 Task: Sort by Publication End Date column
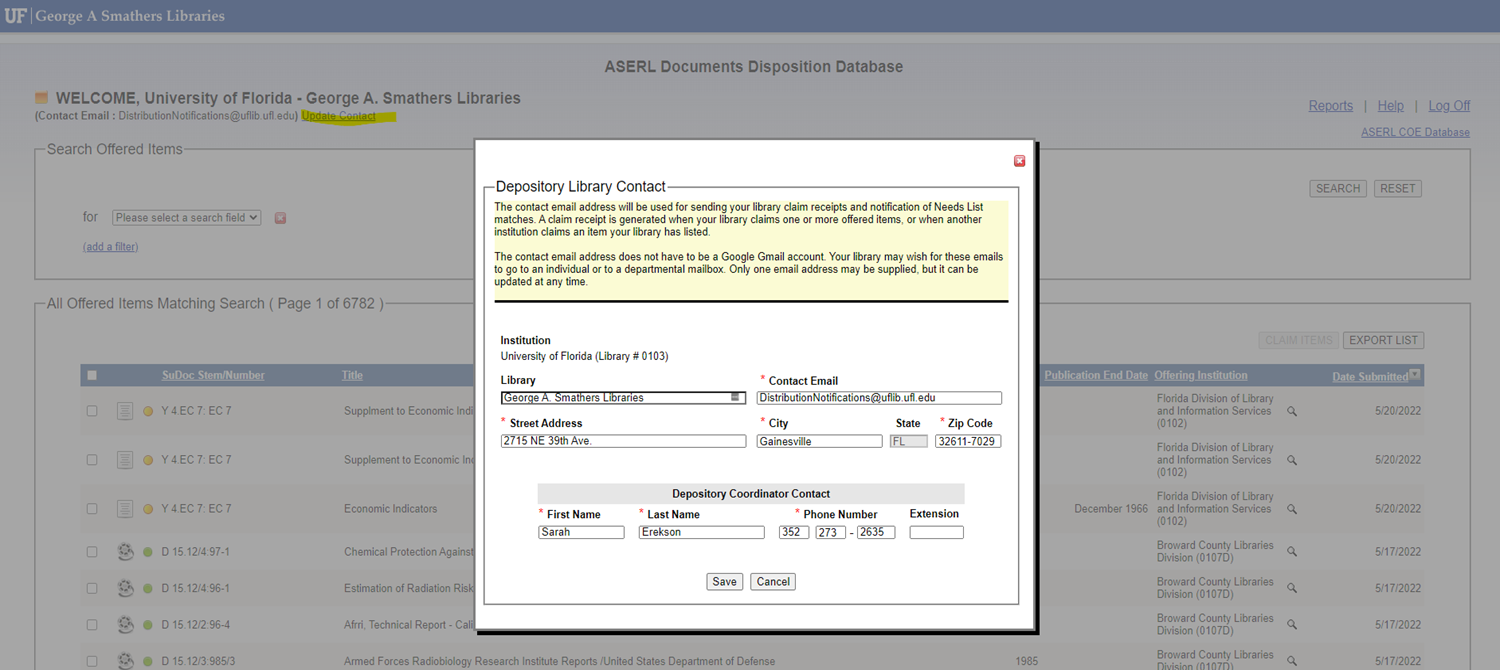point(1096,376)
